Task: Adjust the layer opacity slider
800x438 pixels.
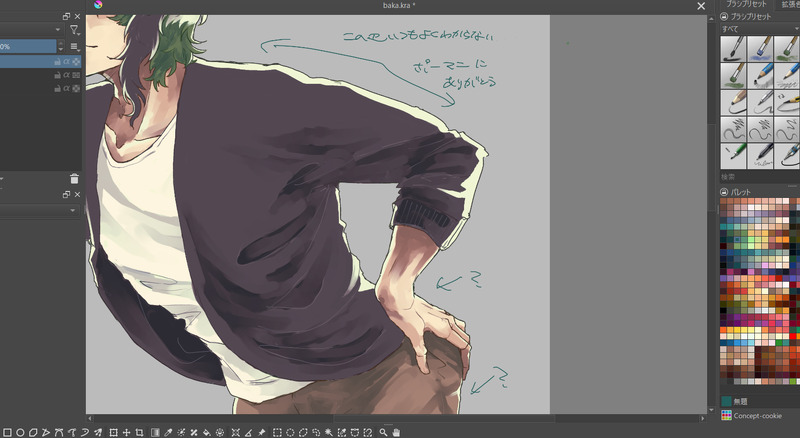Action: [28, 46]
